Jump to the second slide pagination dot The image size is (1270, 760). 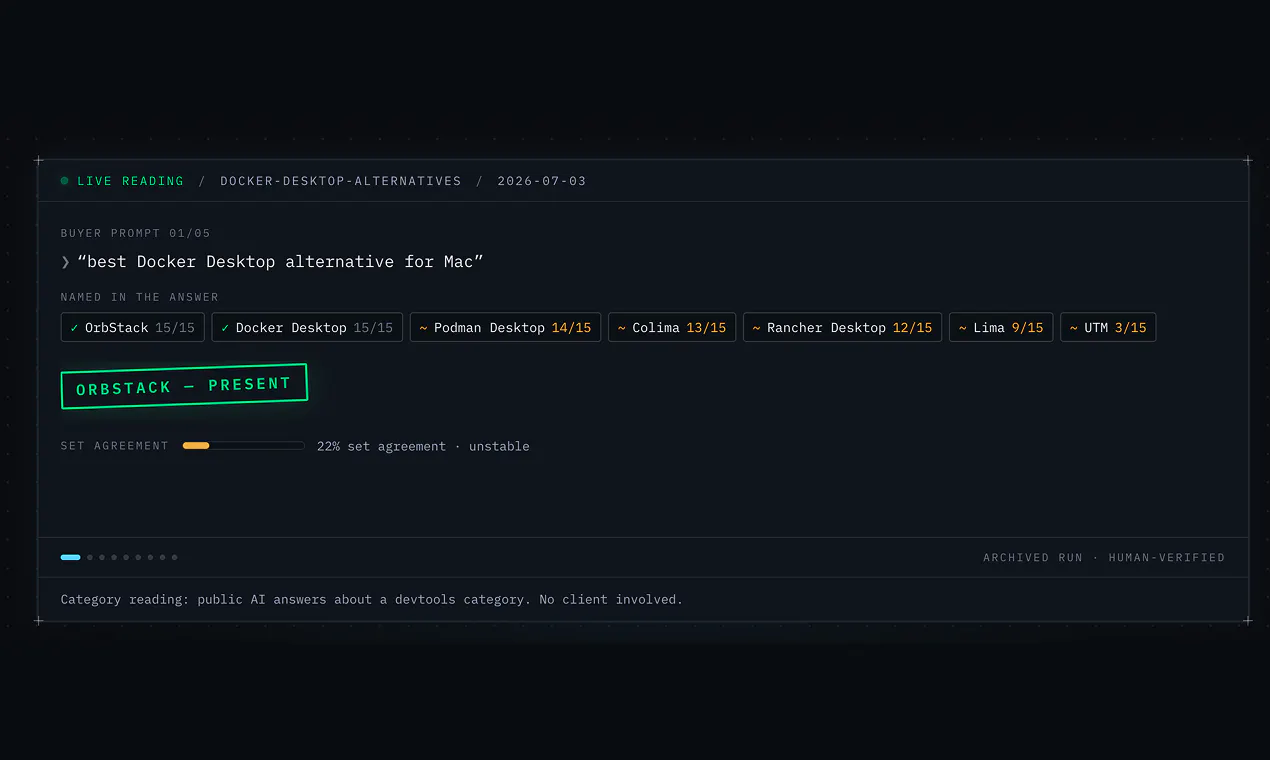tap(90, 557)
